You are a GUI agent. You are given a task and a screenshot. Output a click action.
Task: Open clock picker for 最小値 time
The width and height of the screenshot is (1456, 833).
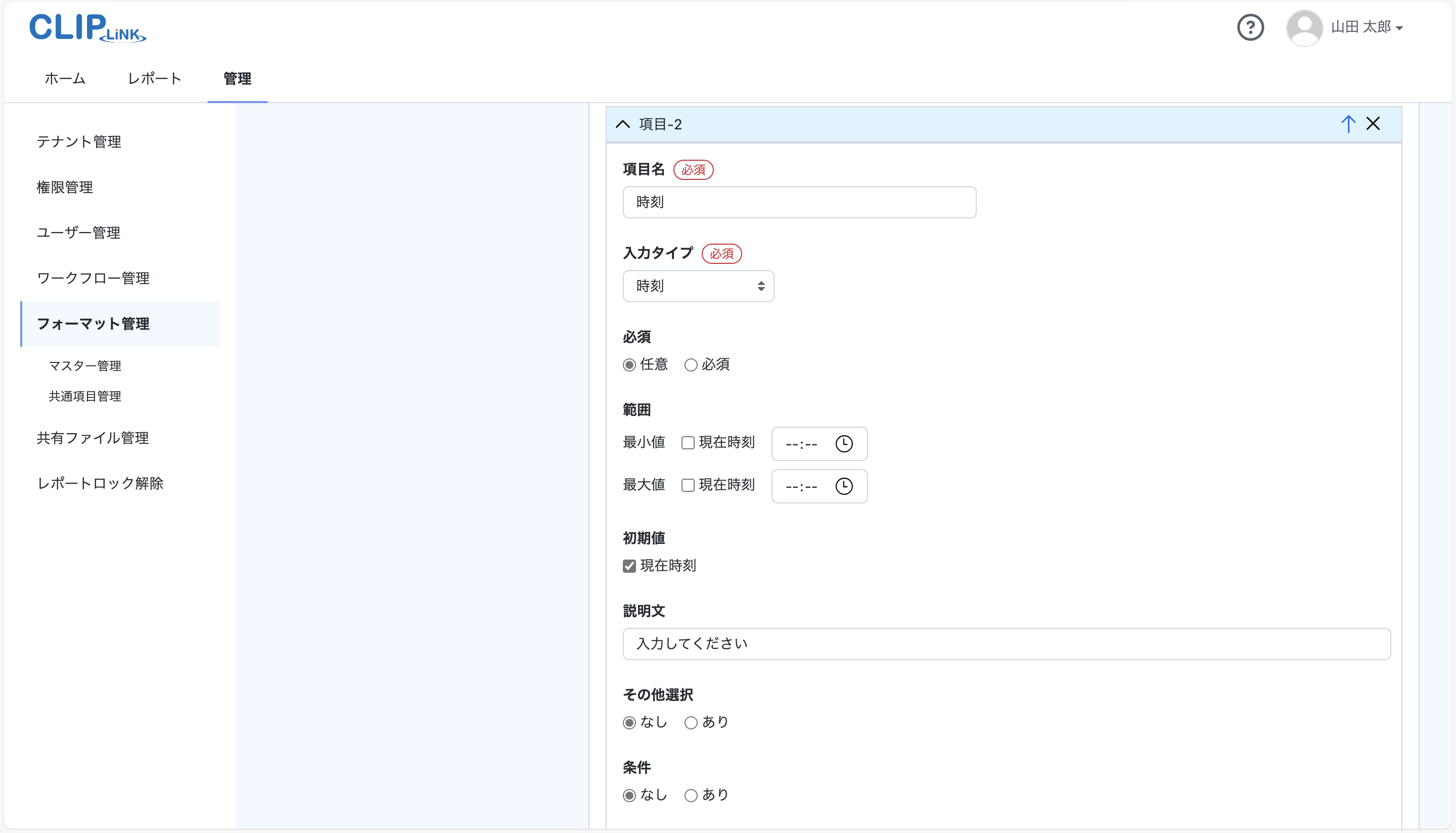tap(844, 444)
